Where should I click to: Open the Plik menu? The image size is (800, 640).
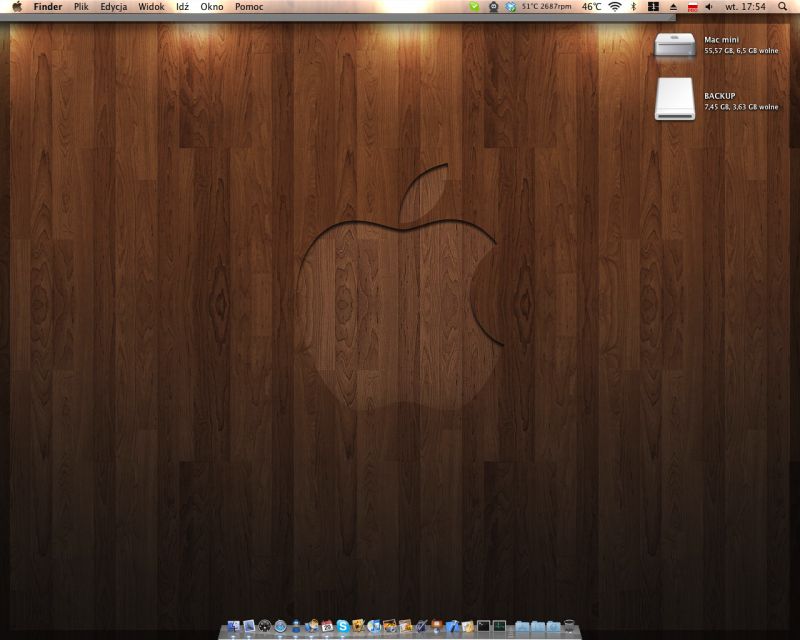click(81, 7)
